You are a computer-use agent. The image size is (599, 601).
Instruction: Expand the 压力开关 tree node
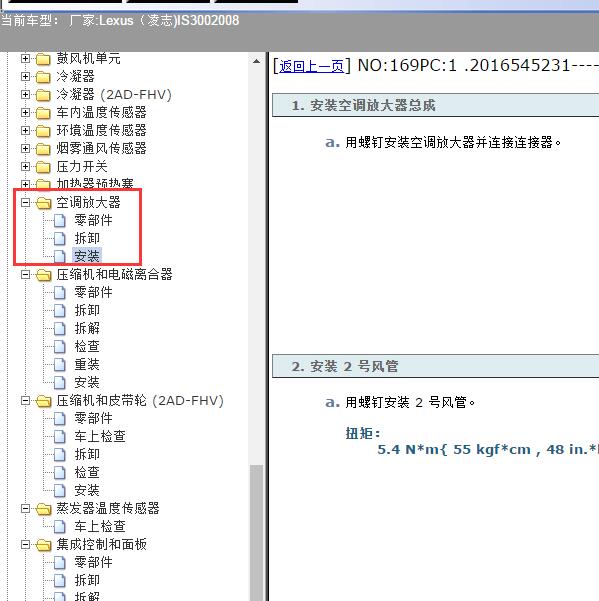25,166
